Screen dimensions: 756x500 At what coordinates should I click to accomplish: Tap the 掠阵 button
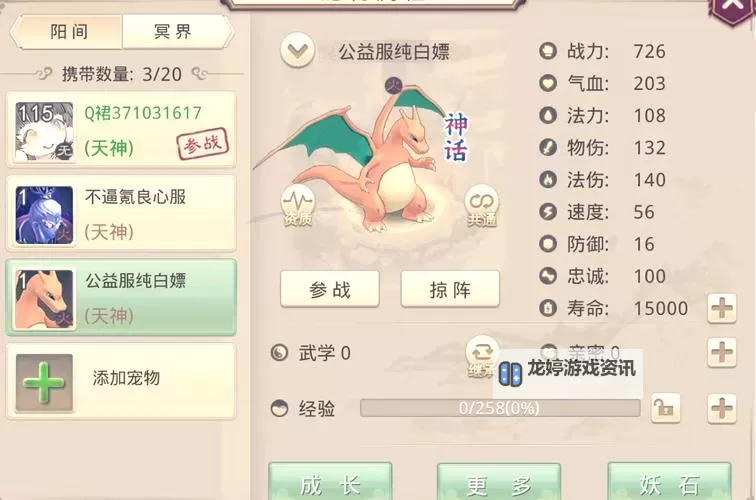pyautogui.click(x=450, y=289)
